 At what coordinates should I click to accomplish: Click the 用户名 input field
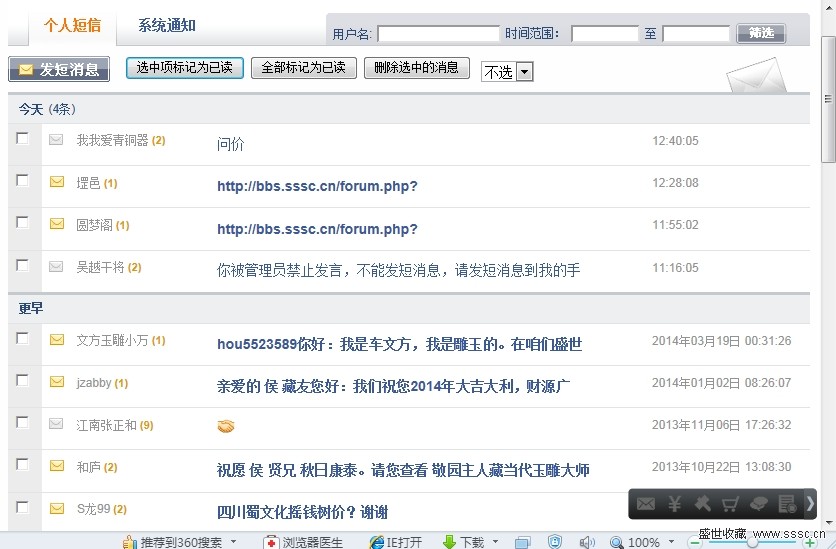pyautogui.click(x=438, y=34)
